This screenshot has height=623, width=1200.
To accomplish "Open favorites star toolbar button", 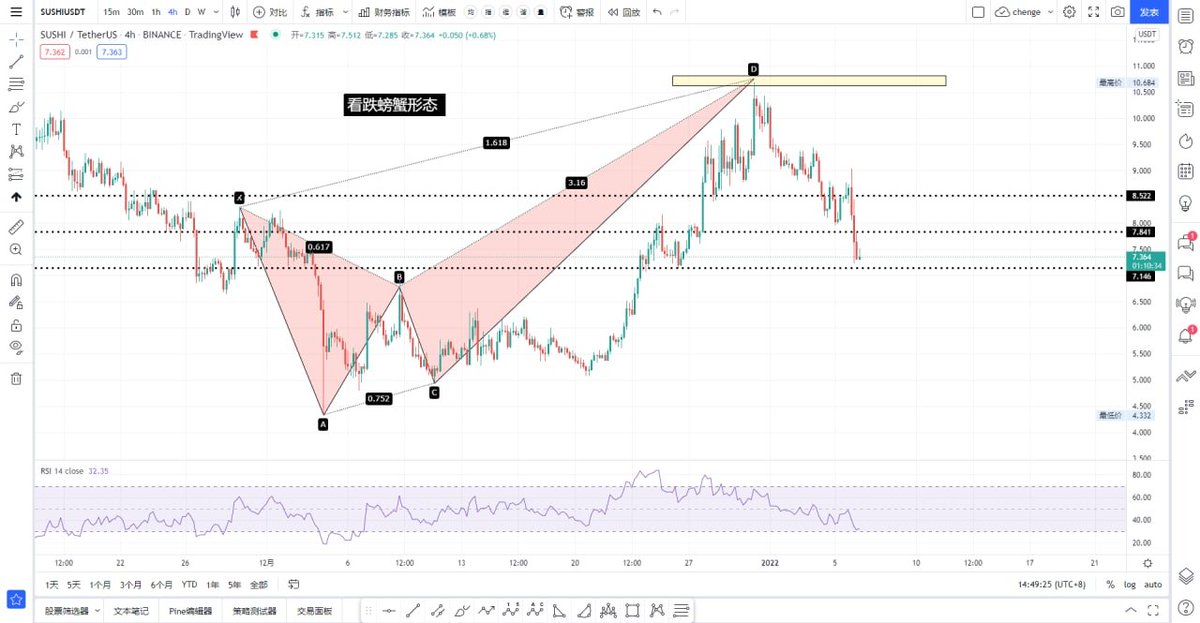I will click(16, 598).
